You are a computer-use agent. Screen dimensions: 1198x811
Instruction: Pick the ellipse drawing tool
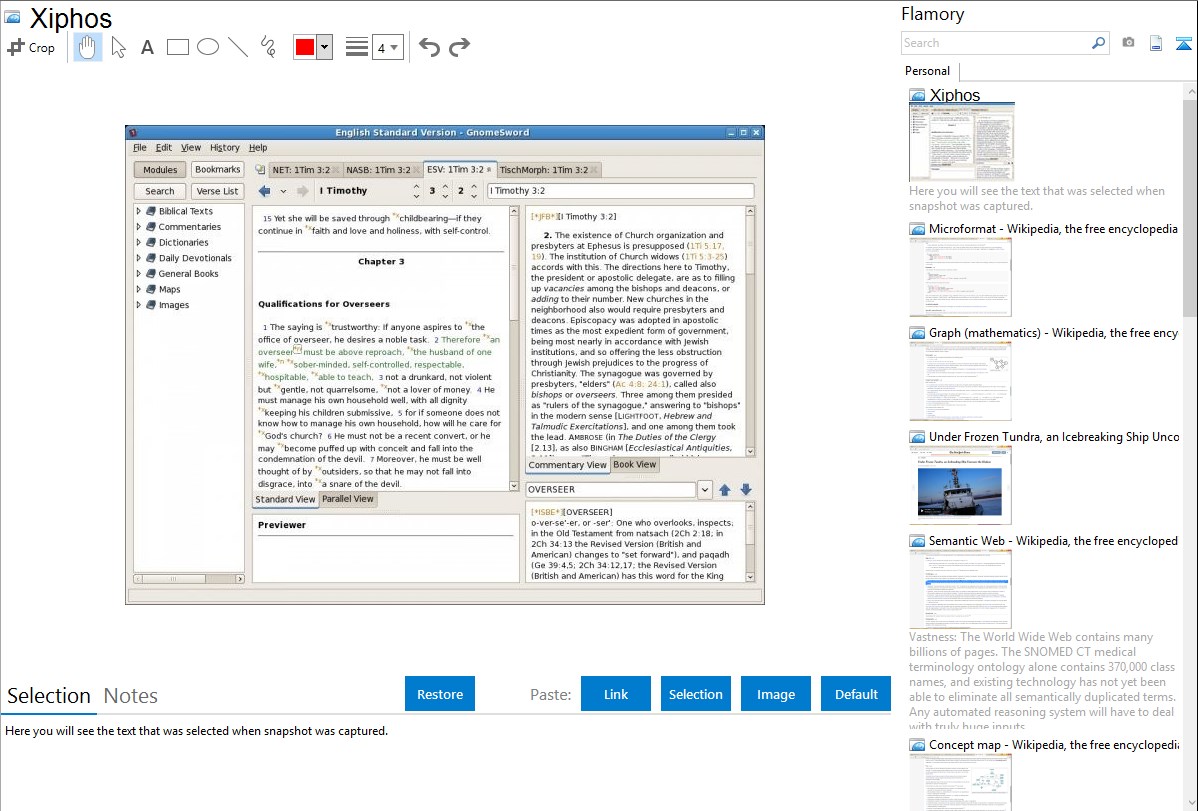[208, 47]
